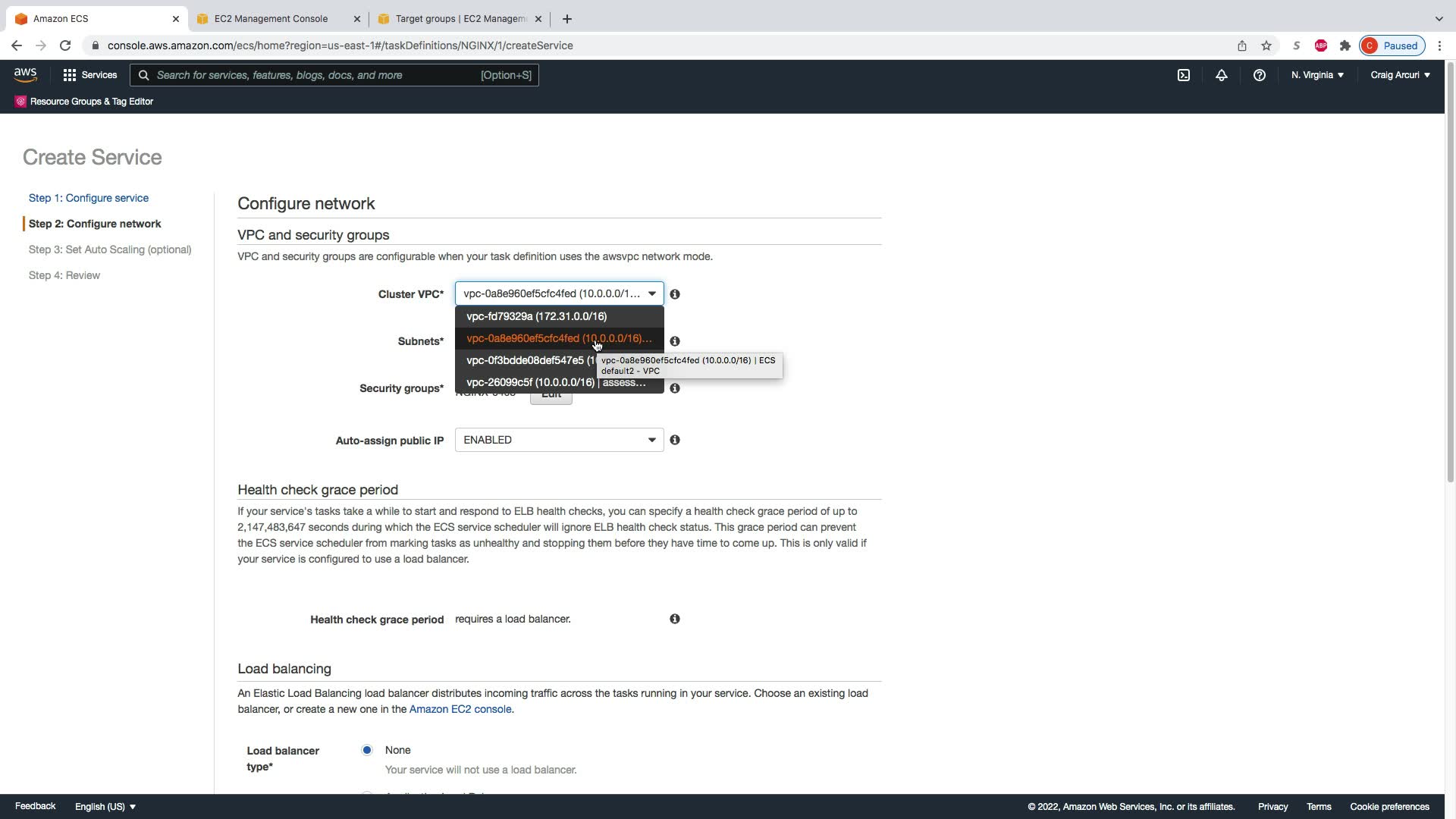The height and width of the screenshot is (819, 1456).
Task: Choose vpc-fd79329a (172.31.0.0/16) option
Action: [x=536, y=316]
